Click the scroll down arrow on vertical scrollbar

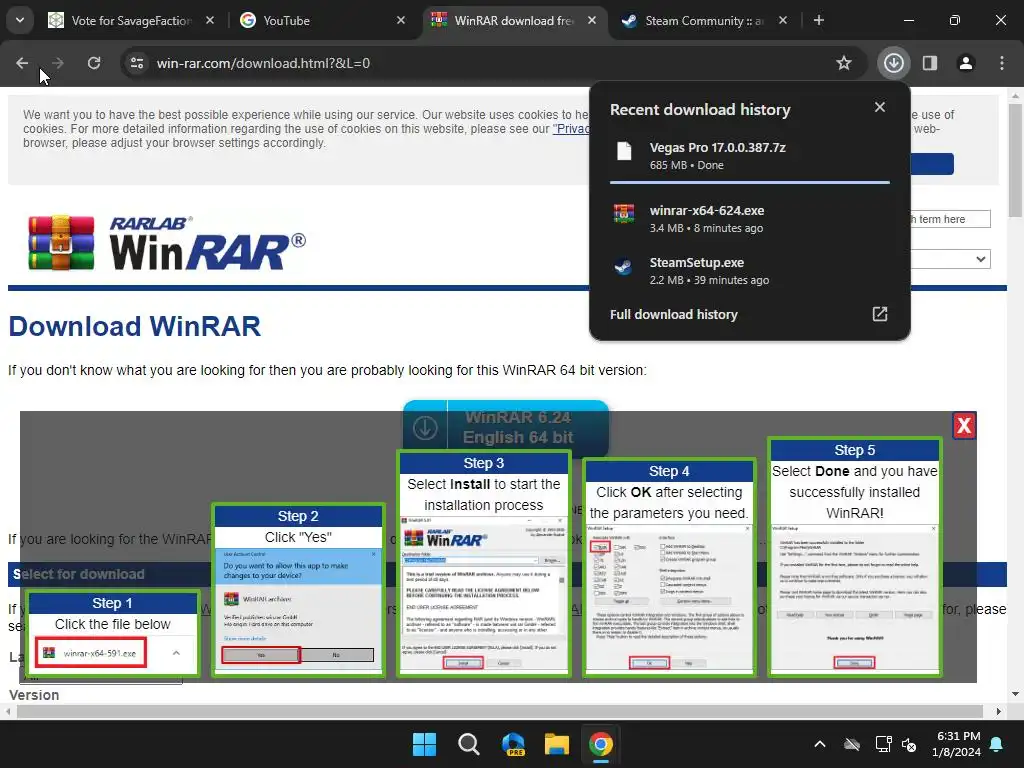pyautogui.click(x=1016, y=694)
